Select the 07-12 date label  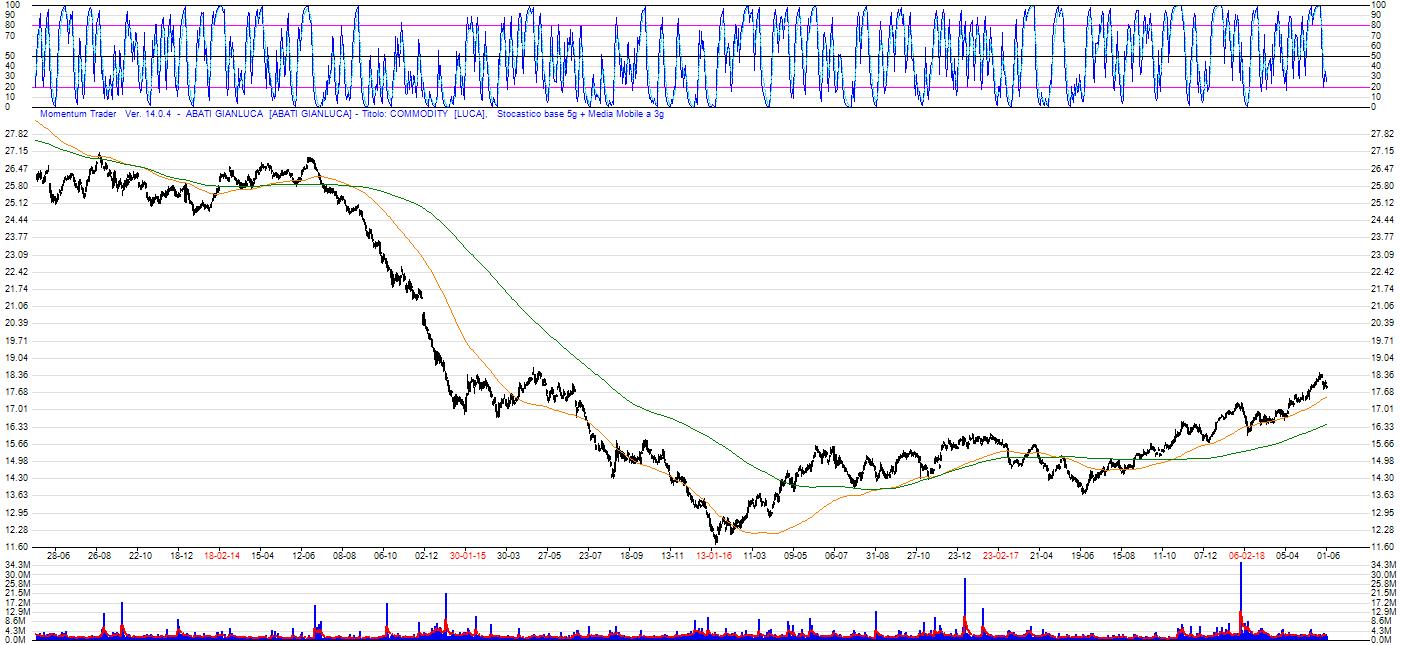click(1206, 554)
